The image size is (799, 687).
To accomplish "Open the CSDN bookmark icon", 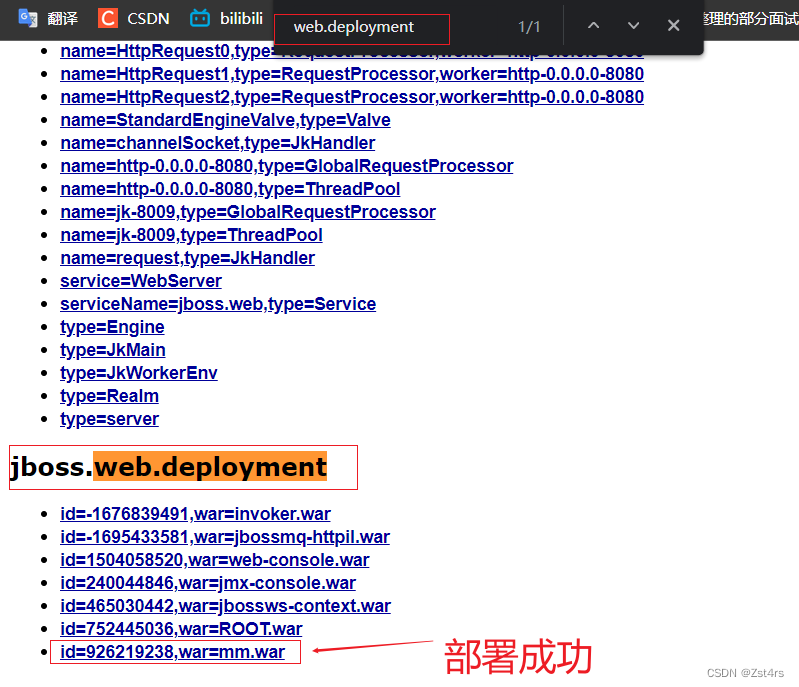I will click(x=108, y=18).
